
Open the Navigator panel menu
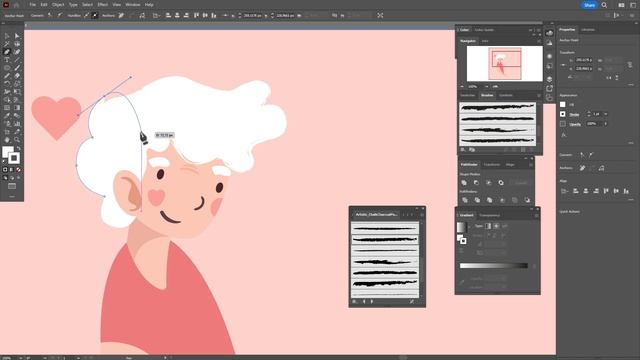pyautogui.click(x=539, y=41)
